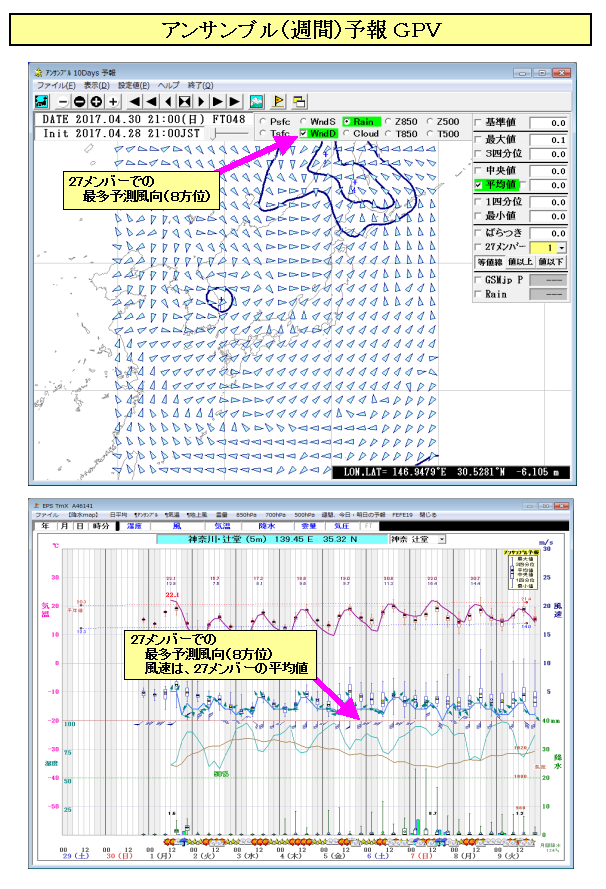Click the second large left arrow button
This screenshot has height=889, width=606.
(x=151, y=101)
